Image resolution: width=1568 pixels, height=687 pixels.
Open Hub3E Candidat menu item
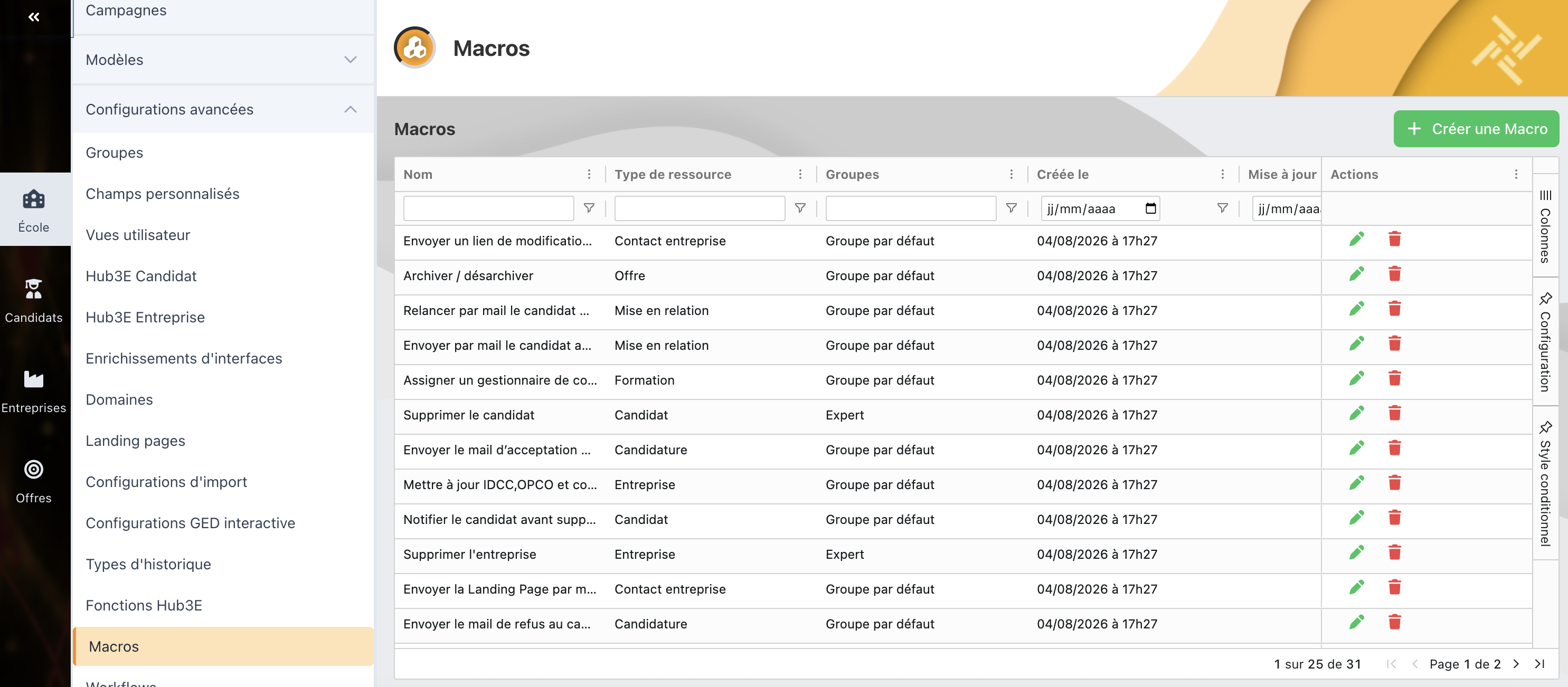[x=141, y=276]
